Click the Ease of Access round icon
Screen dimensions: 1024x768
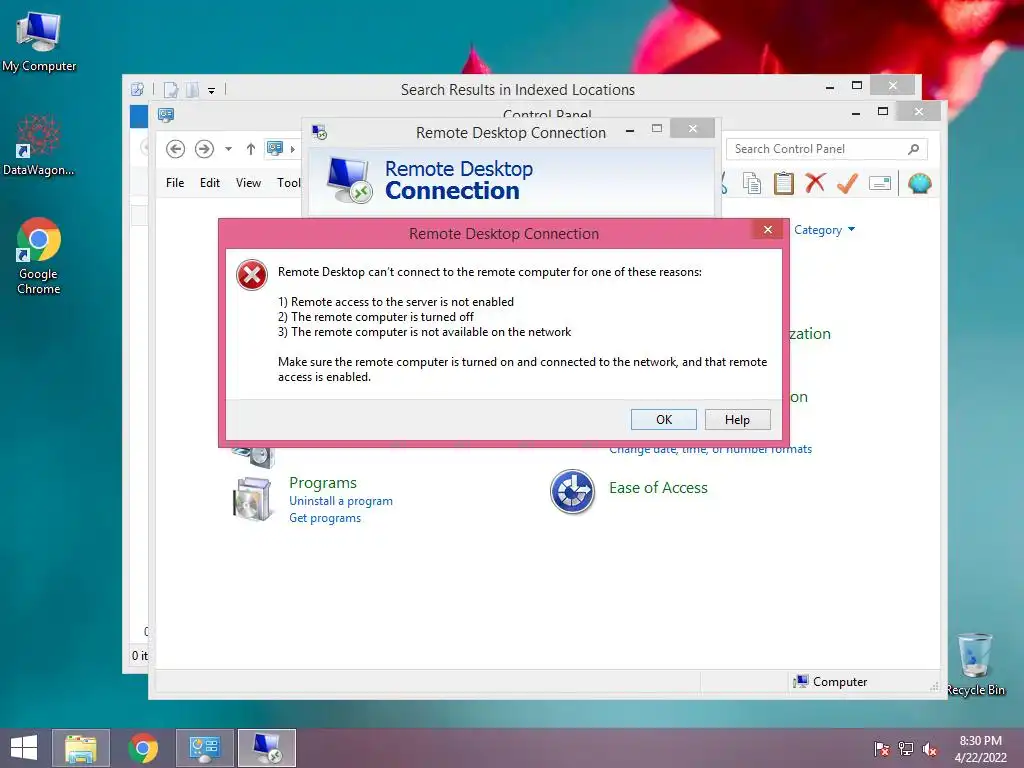point(572,492)
